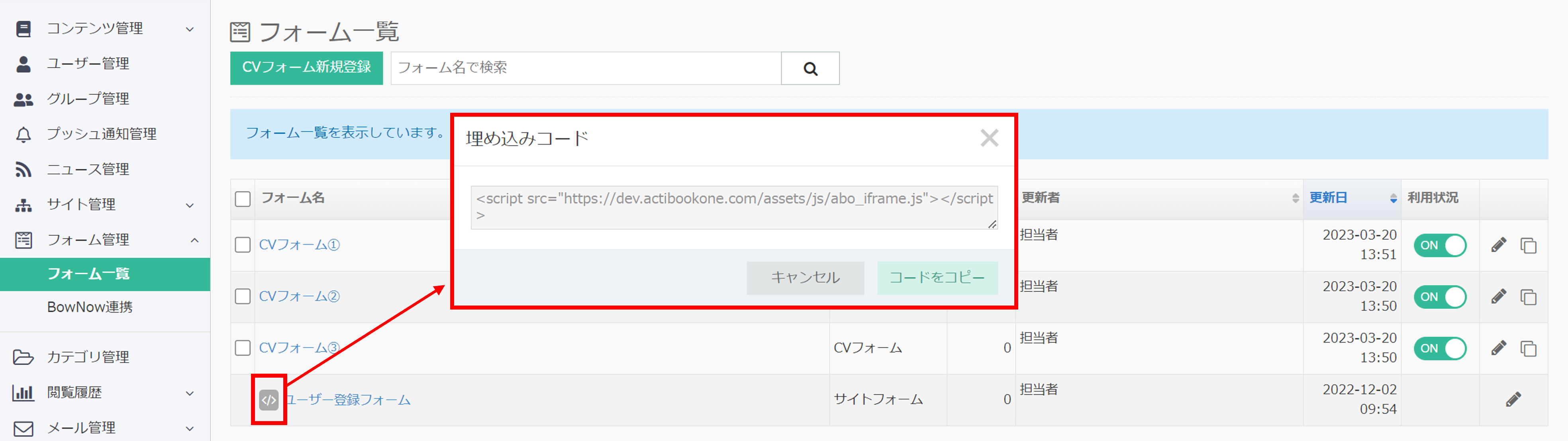Click the magnifier search button
This screenshot has width=1568, height=441.
coord(809,68)
